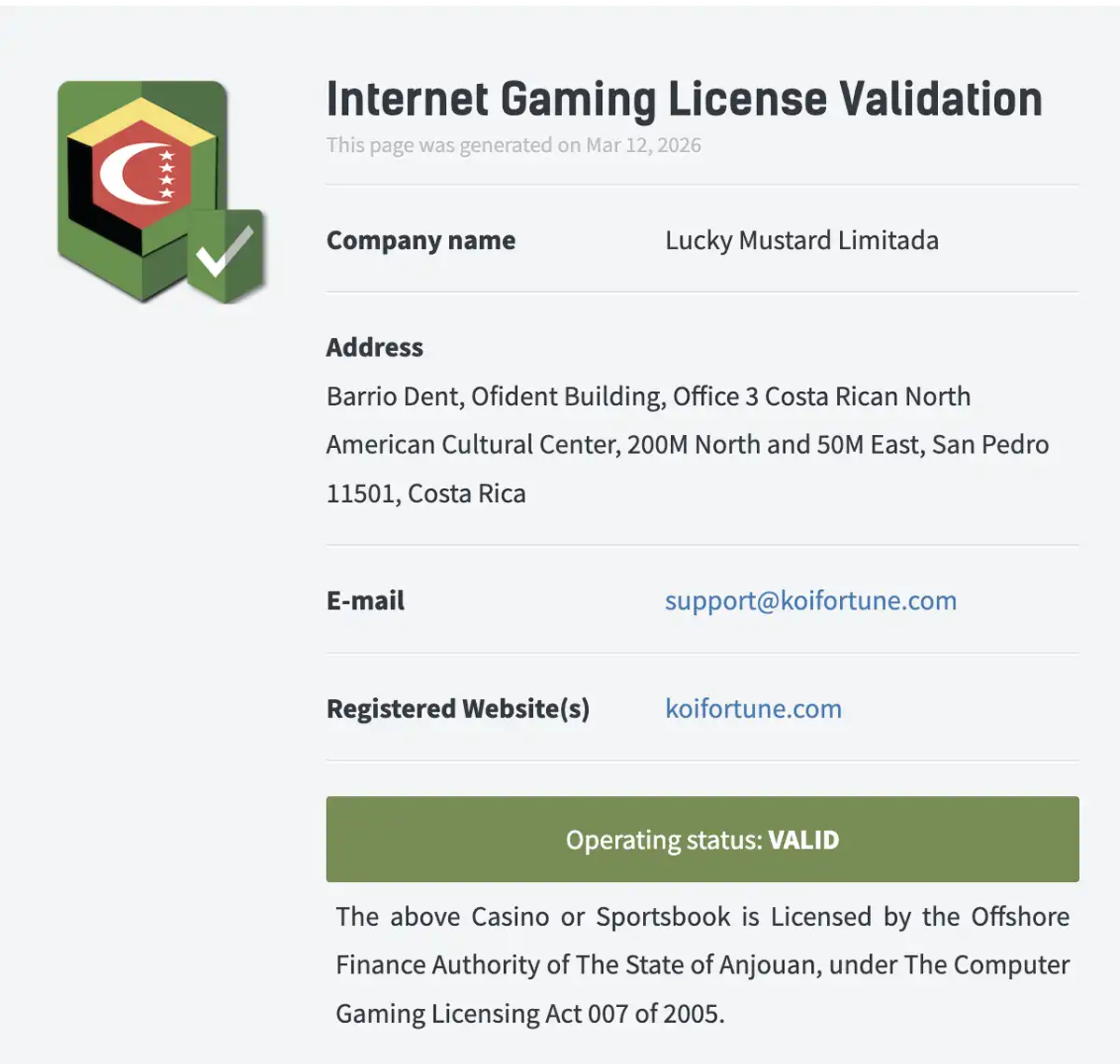Screen dimensions: 1120x1064
Task: Click the "Registered Website(s)" label
Action: coord(457,708)
